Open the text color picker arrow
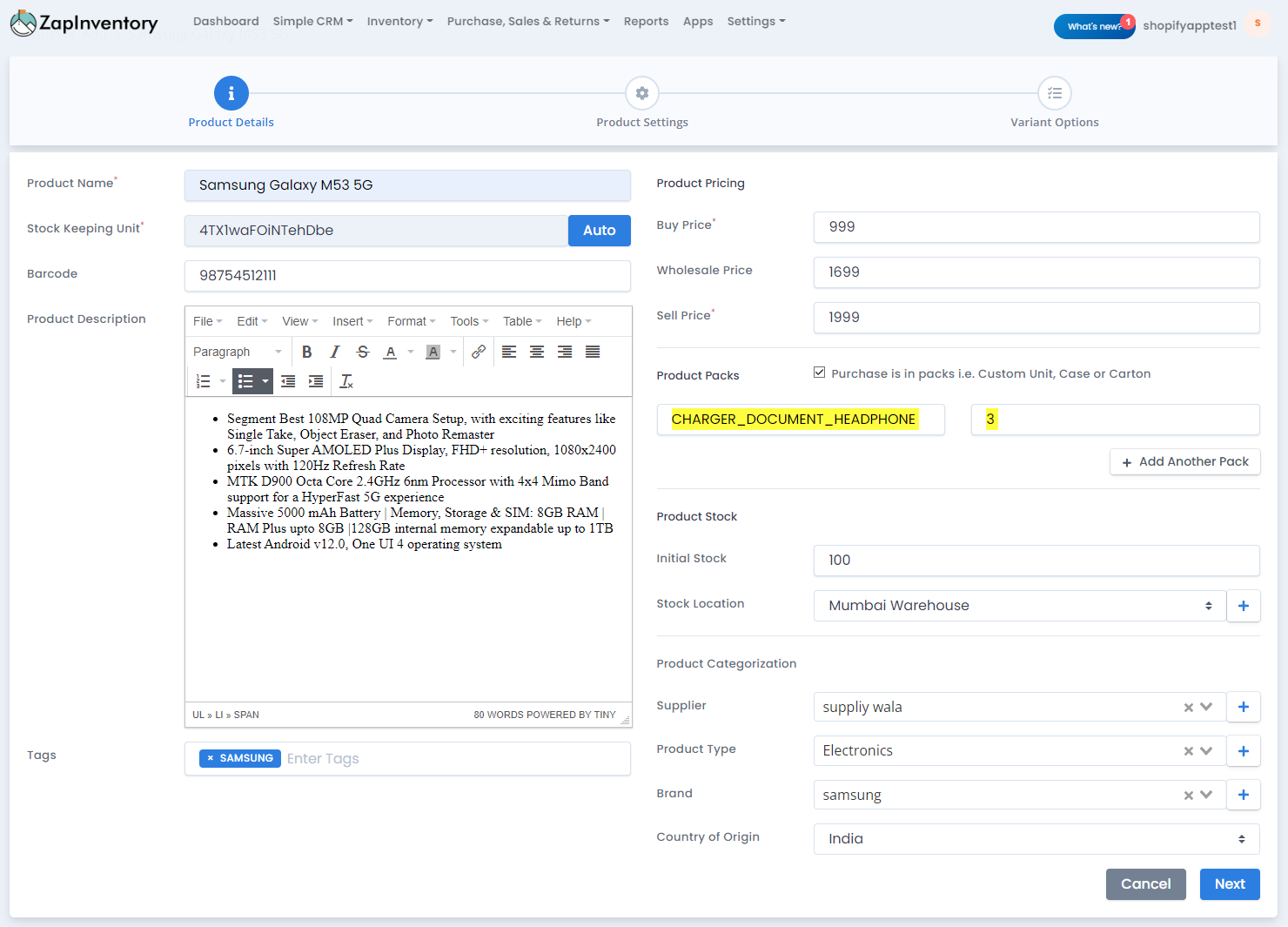 [410, 352]
